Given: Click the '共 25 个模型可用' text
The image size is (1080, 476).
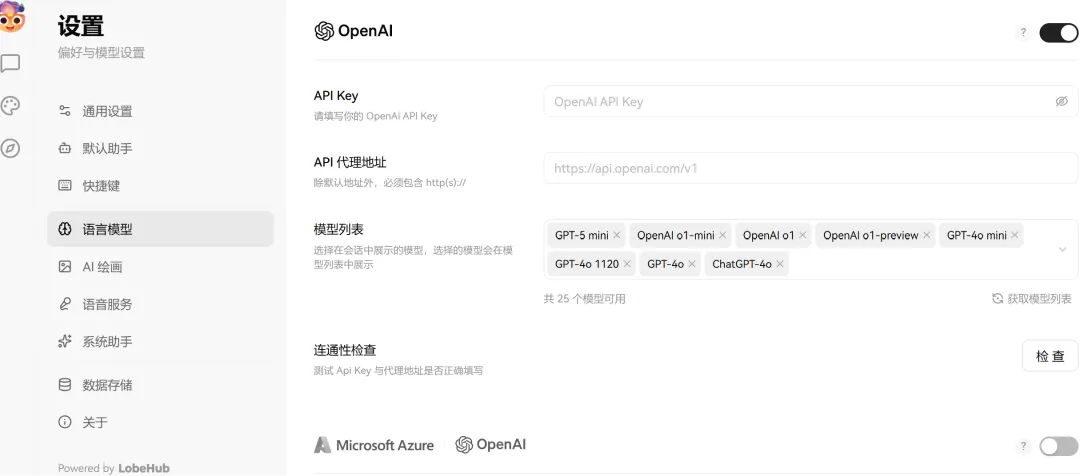Looking at the screenshot, I should coord(584,299).
